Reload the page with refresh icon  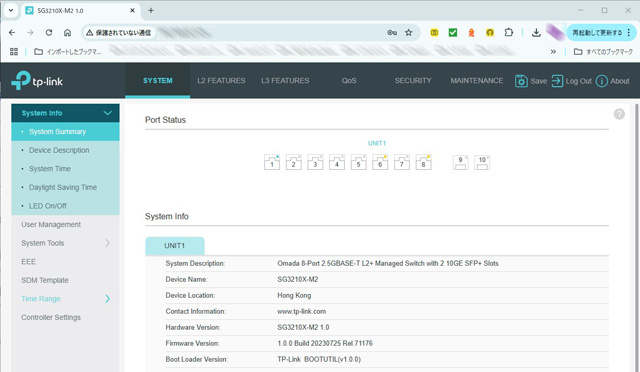coord(49,33)
